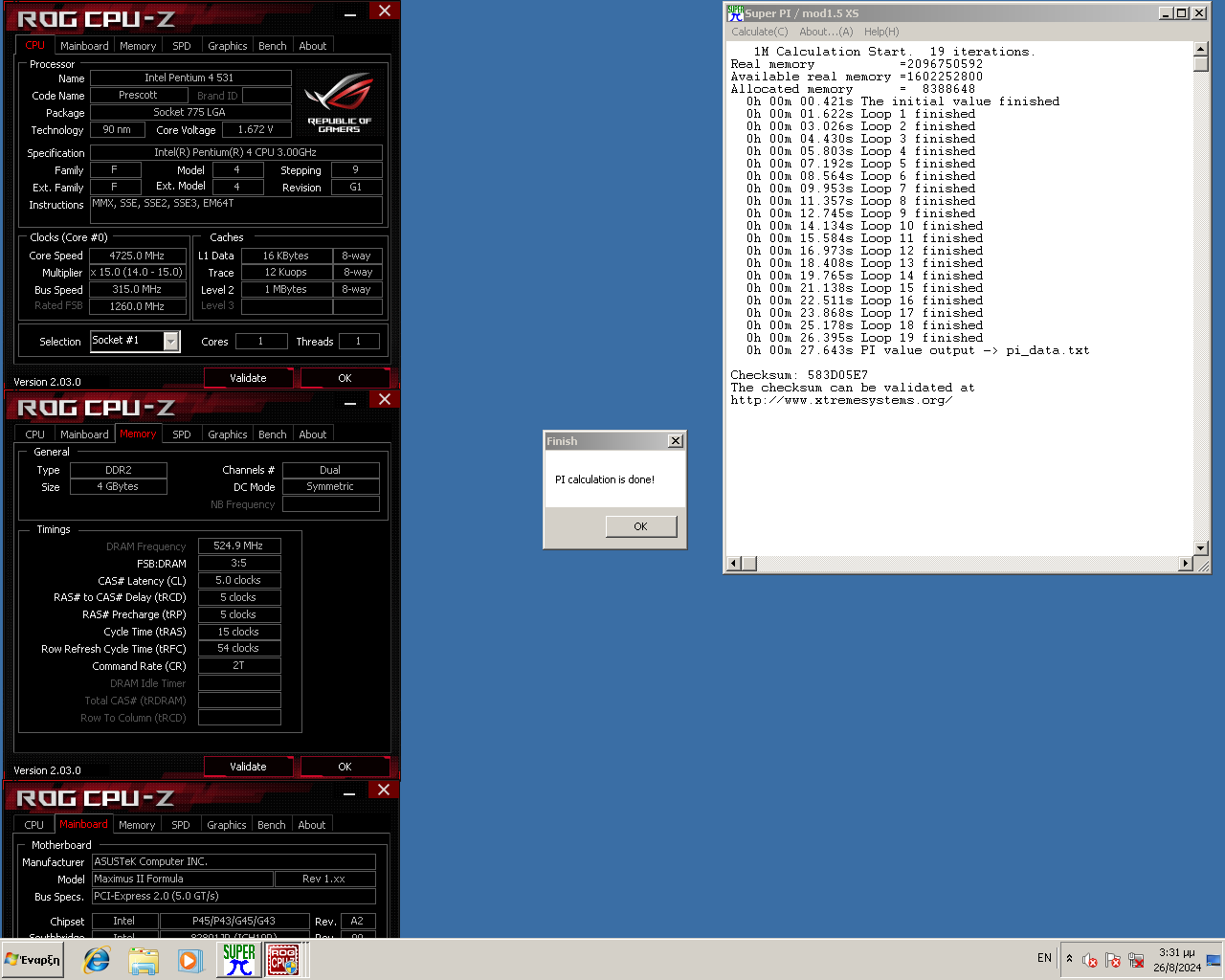Click the EN language indicator
The image size is (1225, 980).
click(1044, 958)
